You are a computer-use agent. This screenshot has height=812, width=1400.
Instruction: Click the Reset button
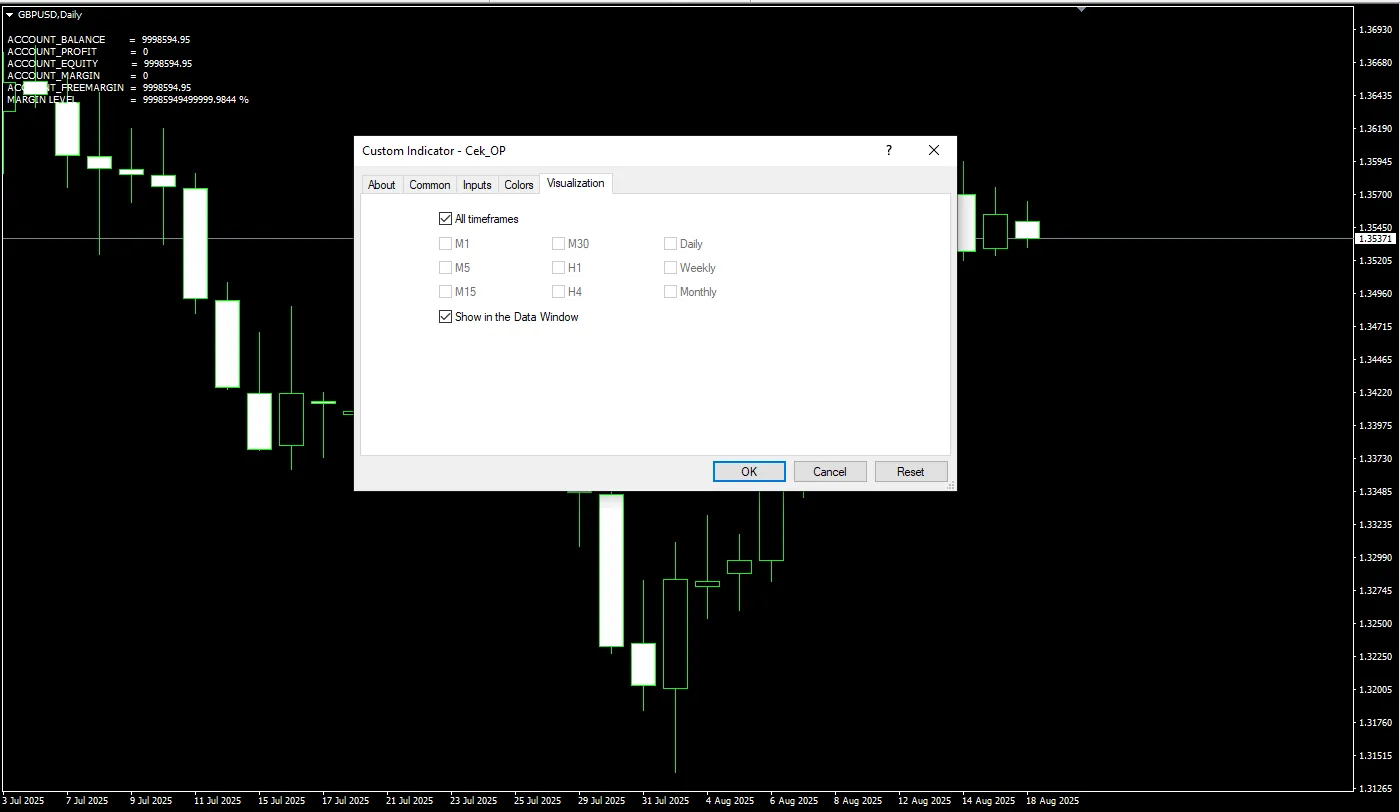tap(910, 472)
